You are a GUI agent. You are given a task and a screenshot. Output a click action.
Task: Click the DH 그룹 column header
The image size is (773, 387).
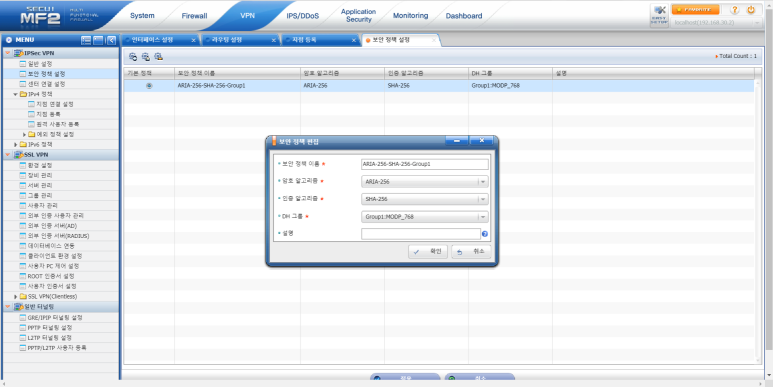510,73
